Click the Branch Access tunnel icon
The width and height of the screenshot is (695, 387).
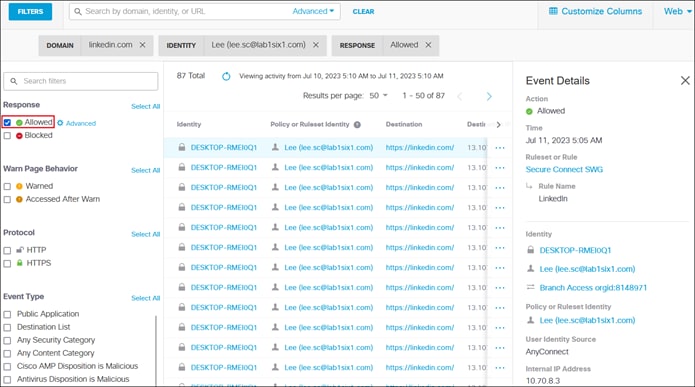click(x=530, y=287)
